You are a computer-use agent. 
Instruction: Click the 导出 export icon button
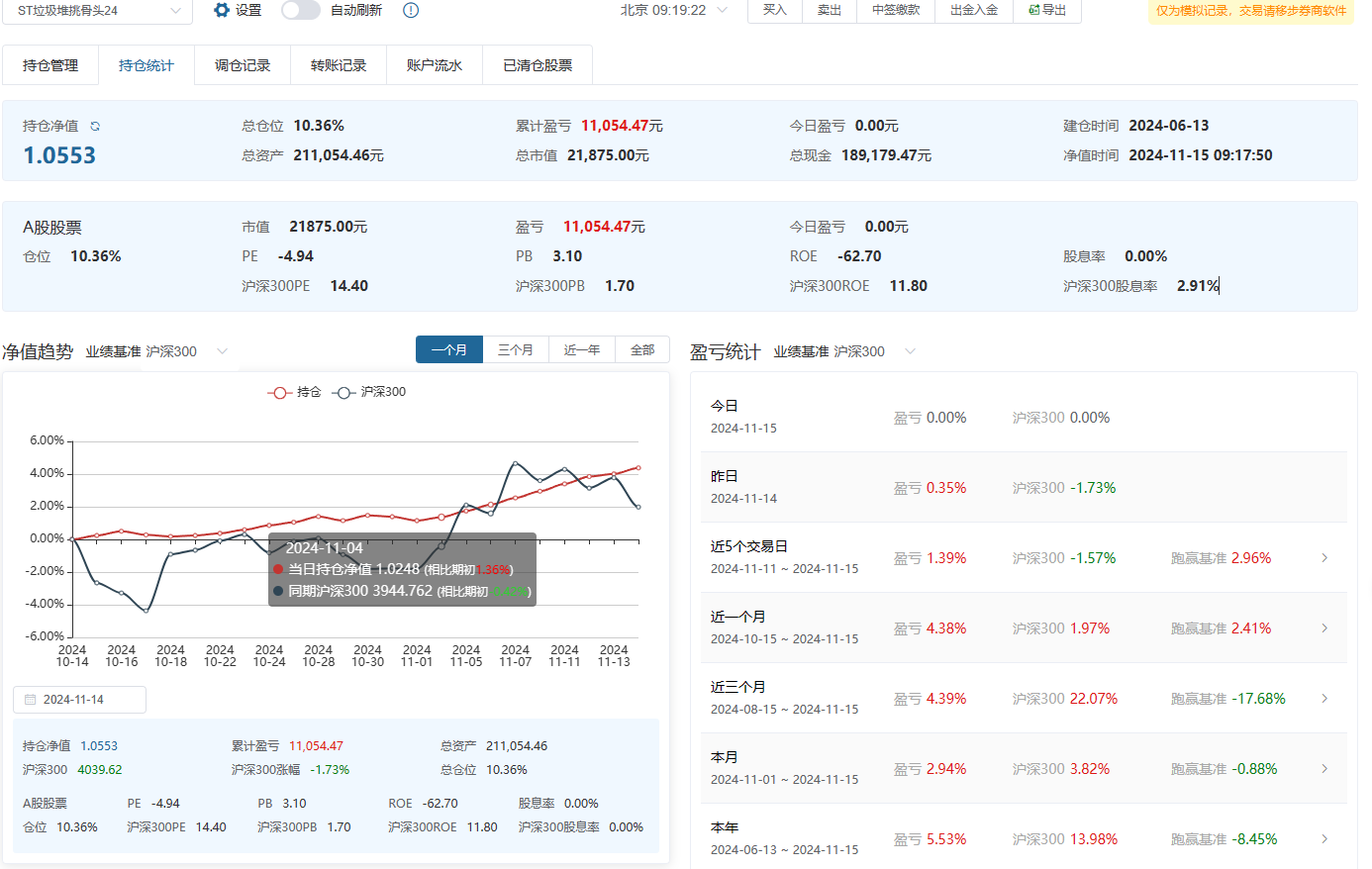click(1046, 10)
